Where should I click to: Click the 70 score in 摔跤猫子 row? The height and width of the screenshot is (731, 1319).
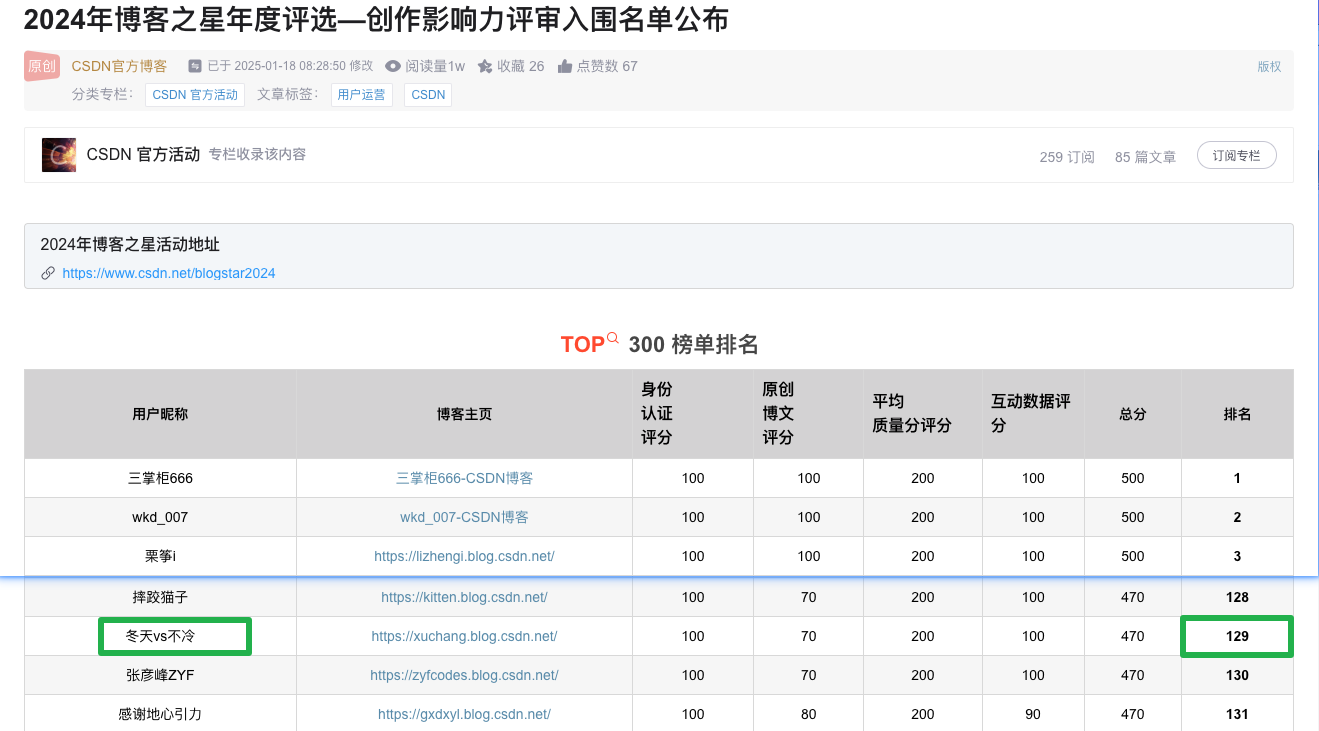click(x=809, y=597)
